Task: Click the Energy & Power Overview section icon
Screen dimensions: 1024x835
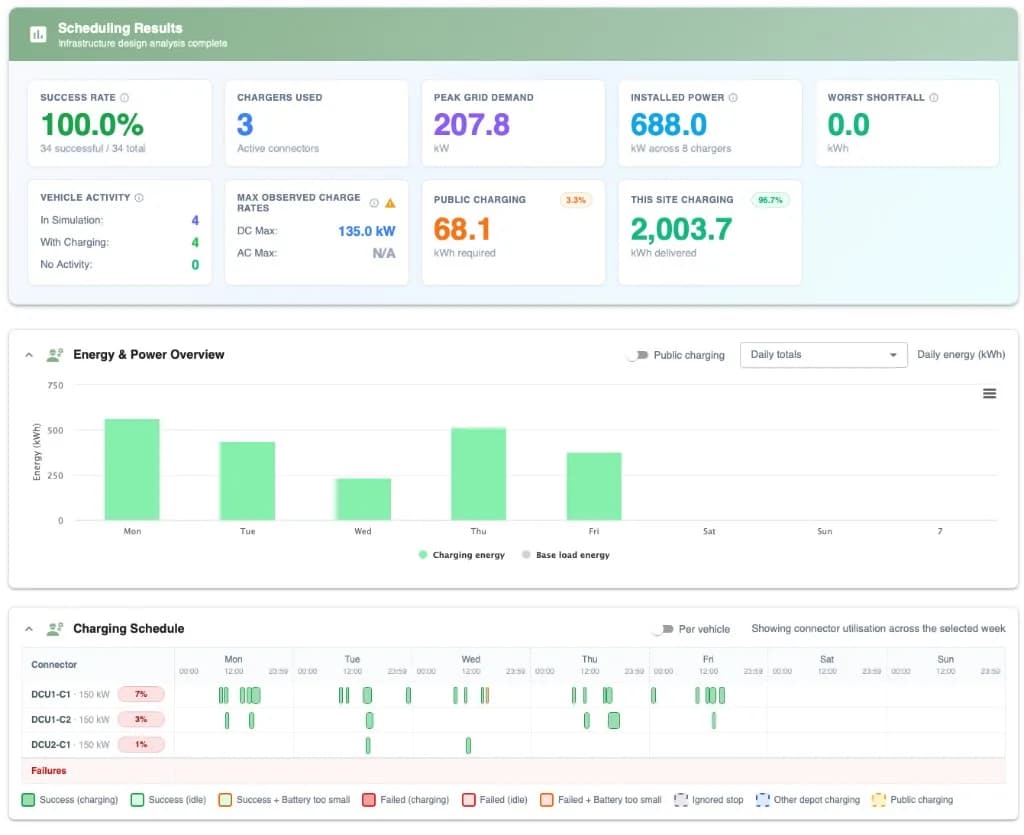Action: coord(55,355)
